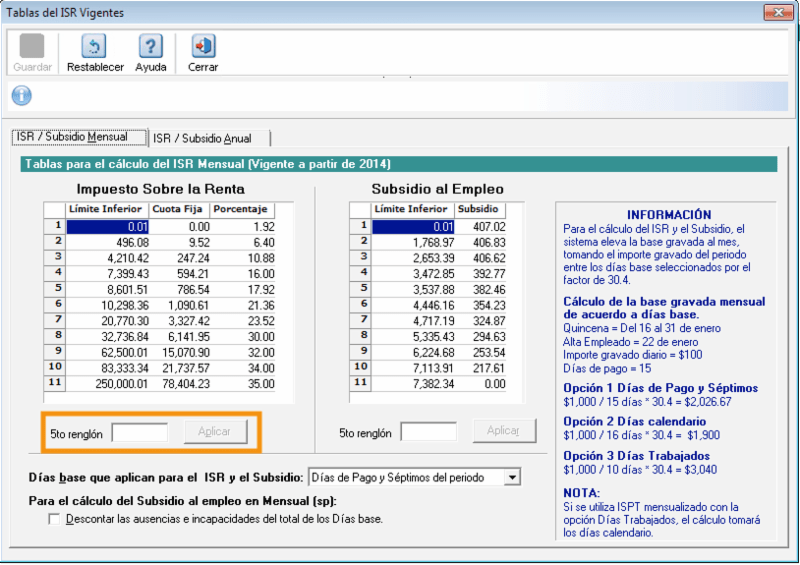
Task: Select the ISR / Subsidio Mensual tab
Action: [79, 137]
